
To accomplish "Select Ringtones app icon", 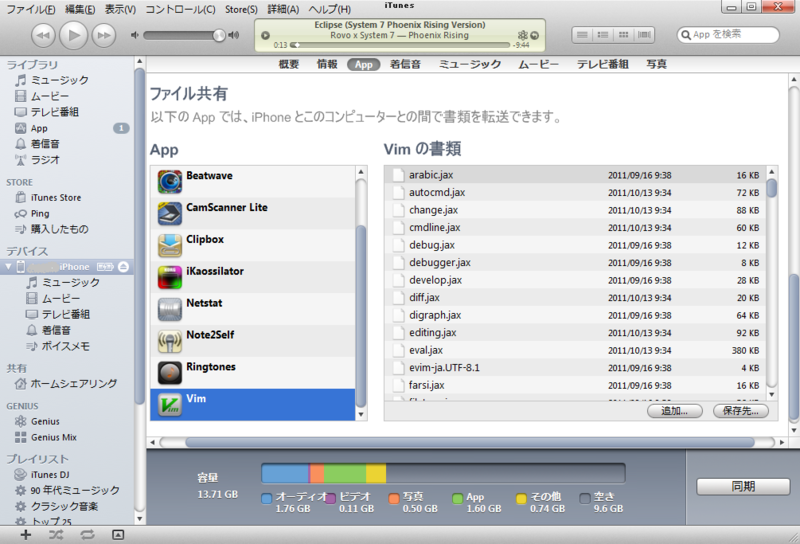I will pyautogui.click(x=170, y=373).
